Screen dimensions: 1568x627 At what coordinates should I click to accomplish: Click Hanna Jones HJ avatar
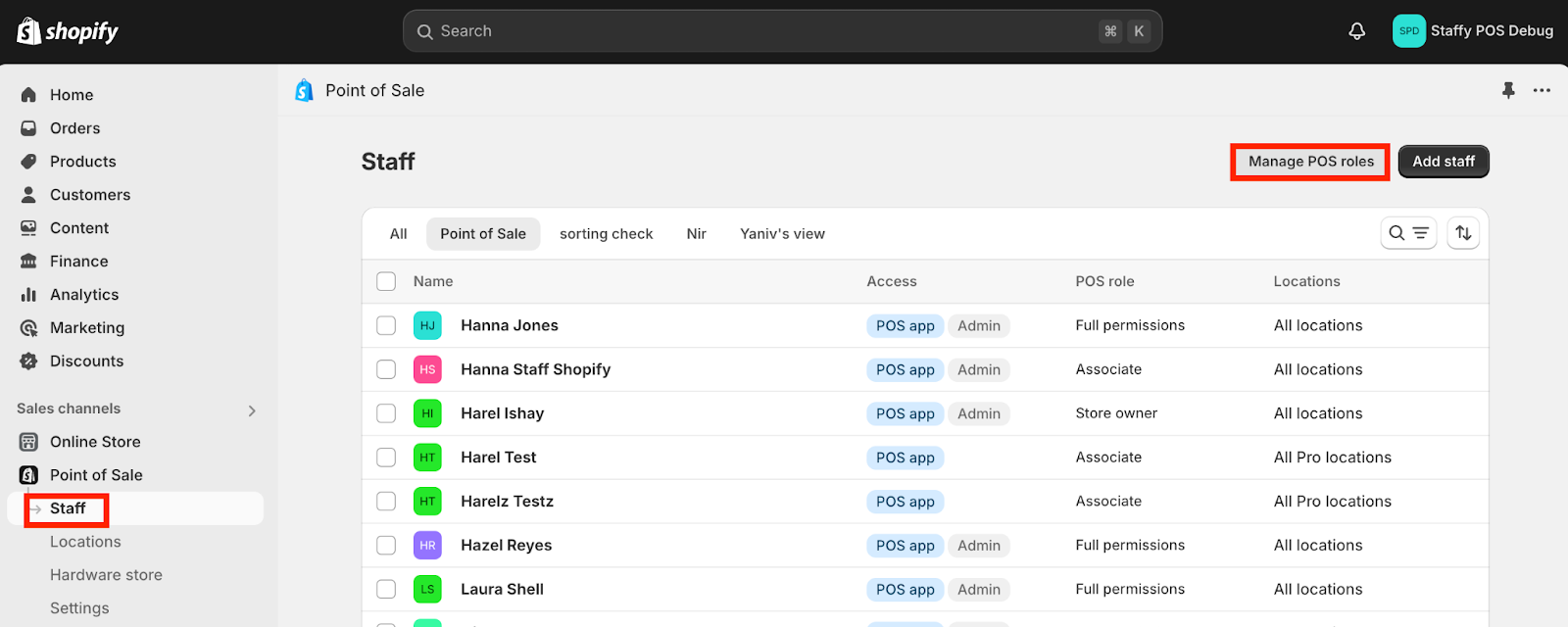point(427,325)
